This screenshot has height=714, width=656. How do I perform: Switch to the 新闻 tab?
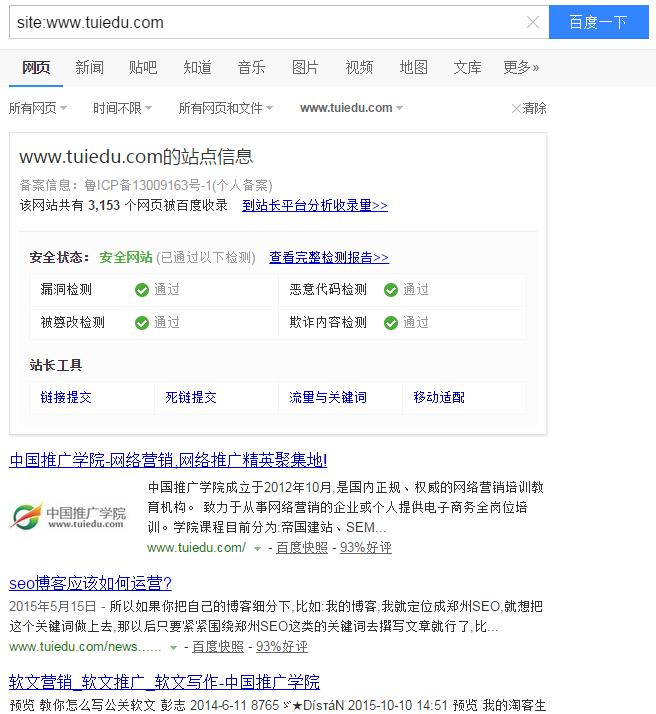pos(89,67)
